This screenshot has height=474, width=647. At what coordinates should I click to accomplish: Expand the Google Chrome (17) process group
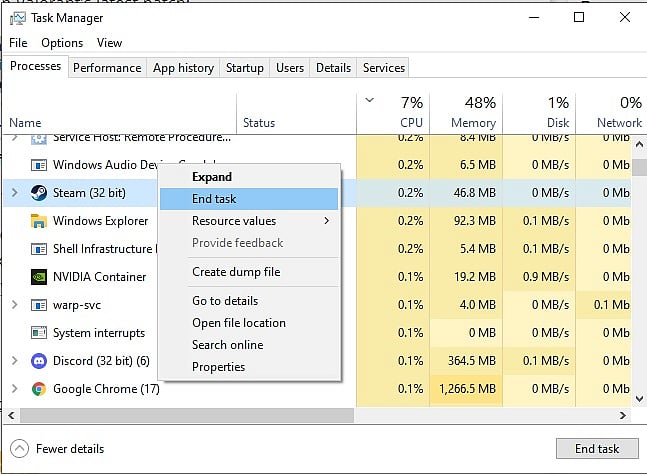[14, 389]
